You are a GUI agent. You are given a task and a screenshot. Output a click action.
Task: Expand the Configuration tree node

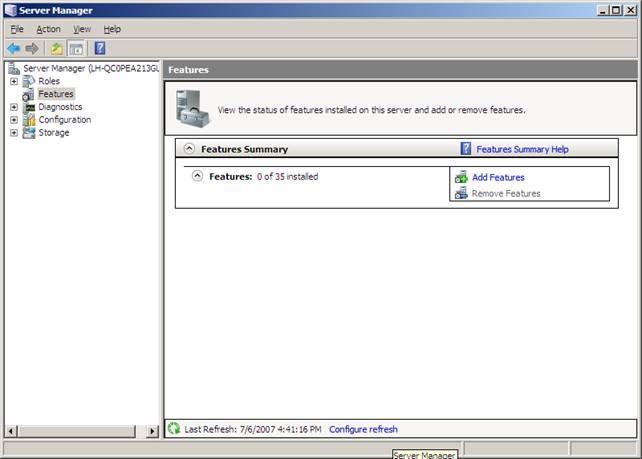[14, 120]
